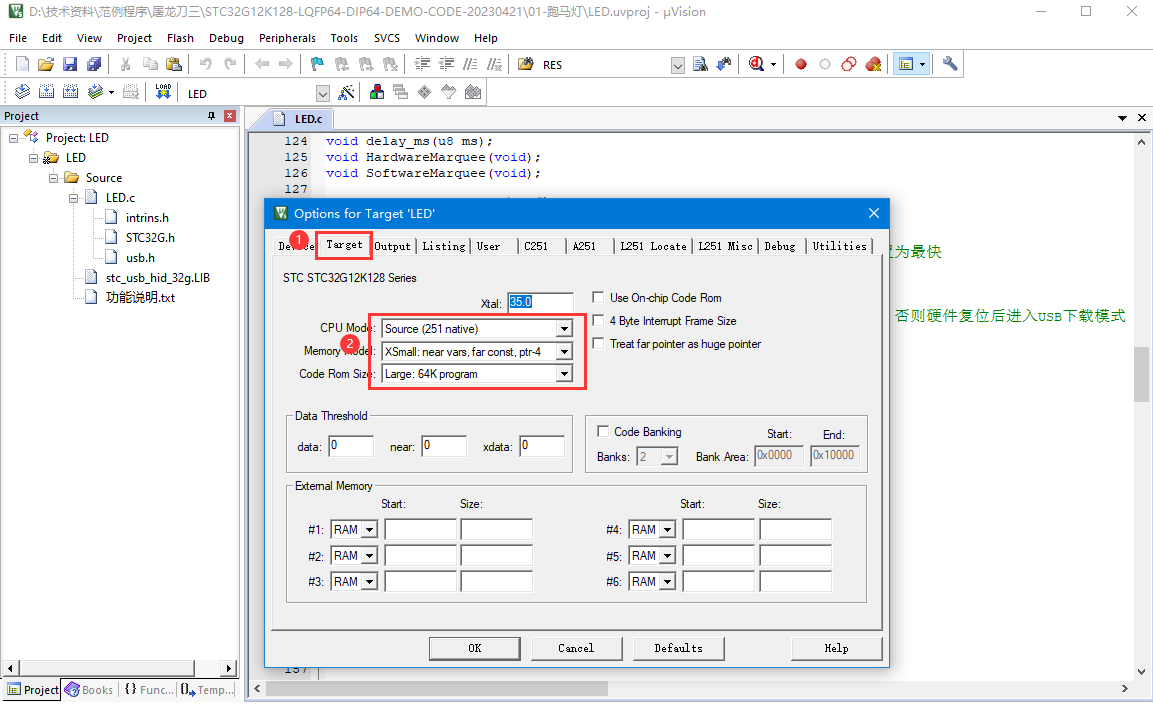Click the data threshold input field
This screenshot has height=705, width=1153.
(x=351, y=446)
